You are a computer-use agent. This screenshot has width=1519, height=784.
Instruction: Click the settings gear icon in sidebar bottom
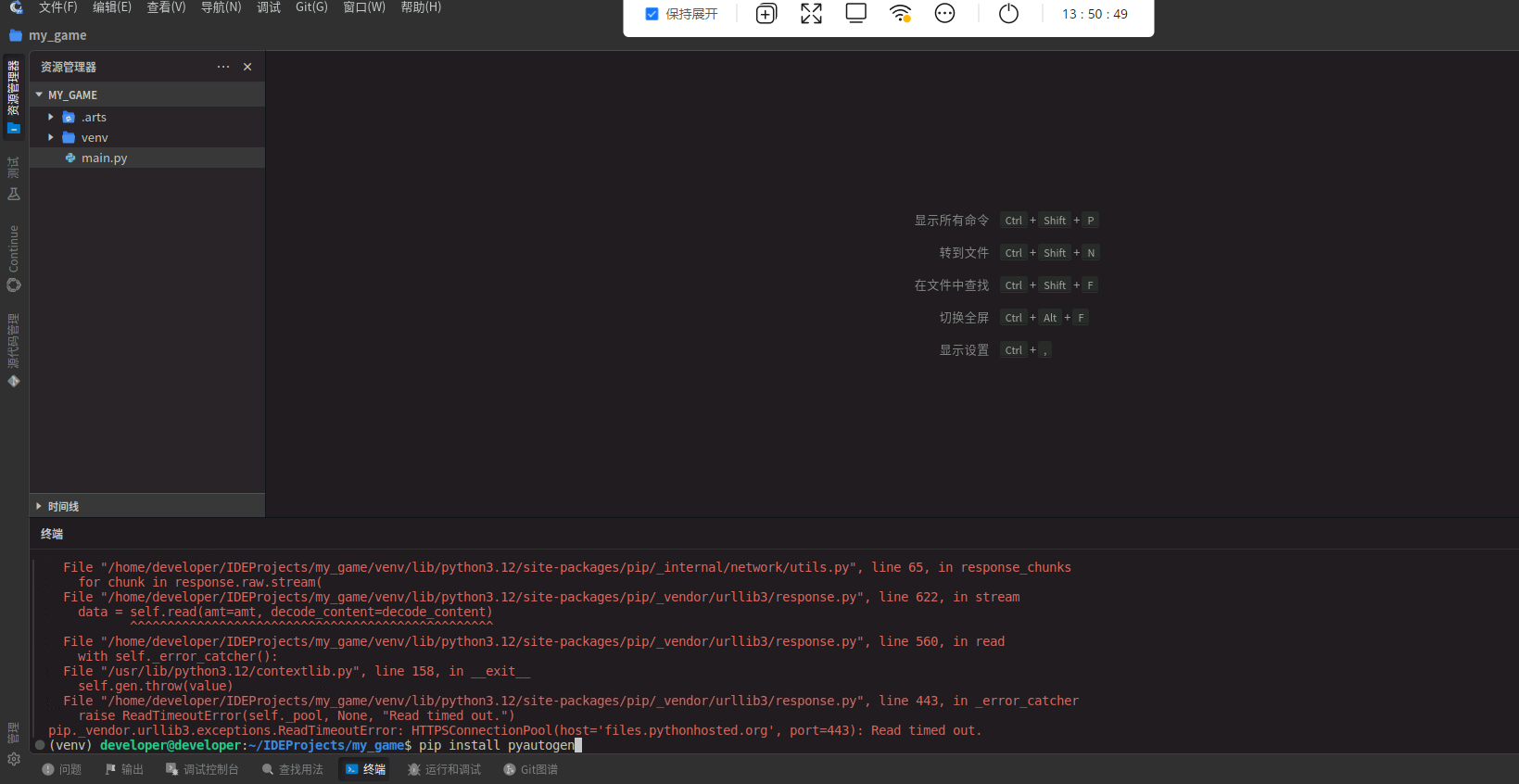[14, 759]
